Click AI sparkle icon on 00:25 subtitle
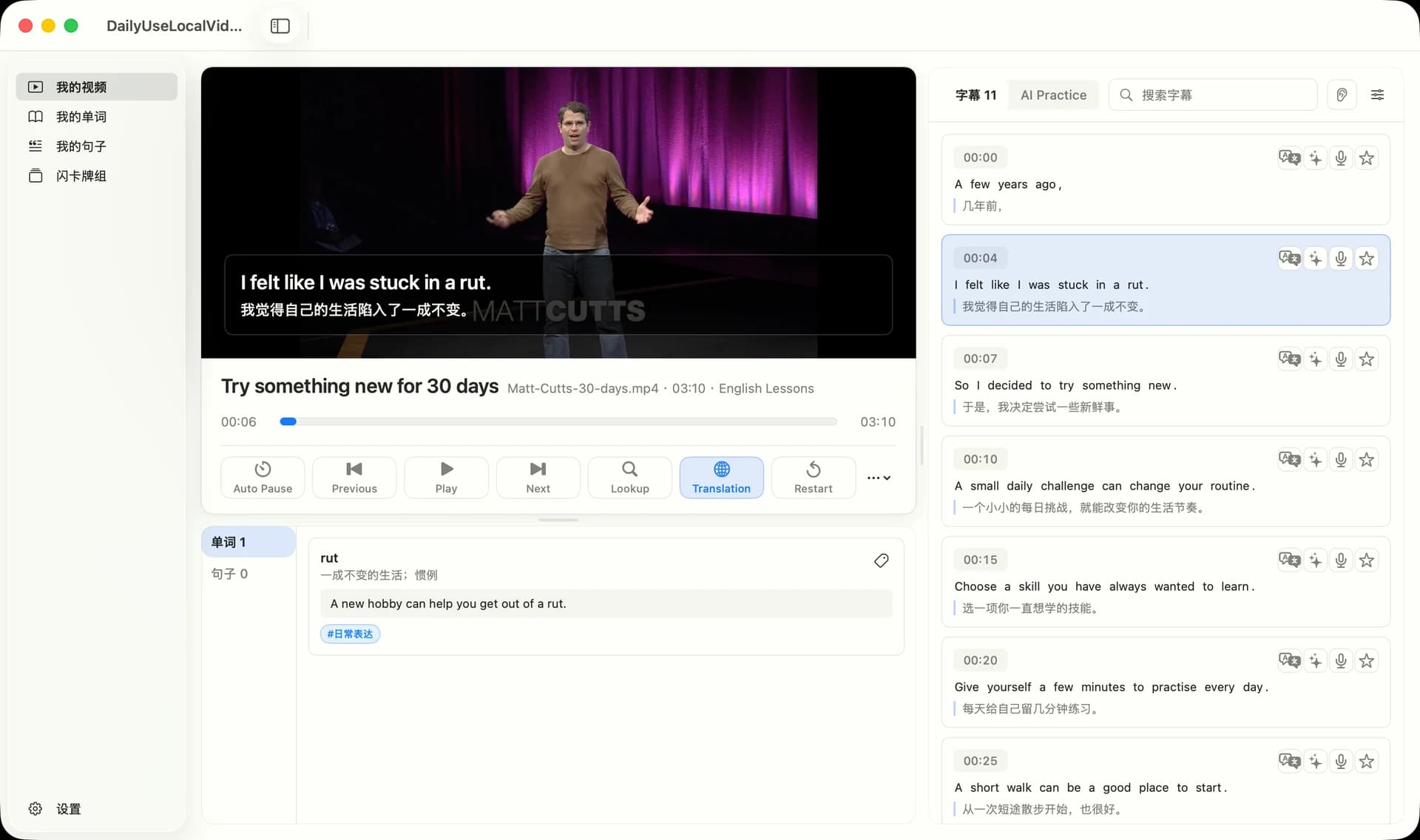The width and height of the screenshot is (1420, 840). (1315, 761)
